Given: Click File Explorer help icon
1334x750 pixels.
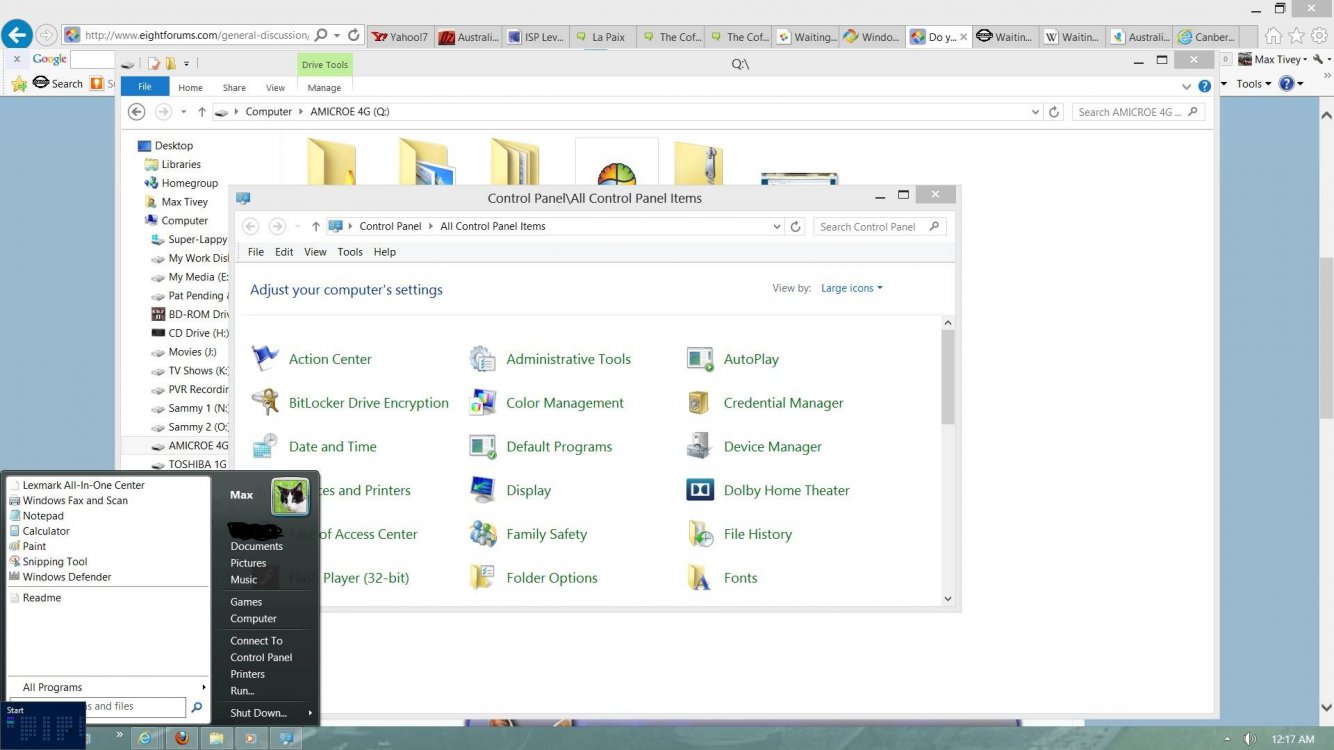Looking at the screenshot, I should point(1204,87).
